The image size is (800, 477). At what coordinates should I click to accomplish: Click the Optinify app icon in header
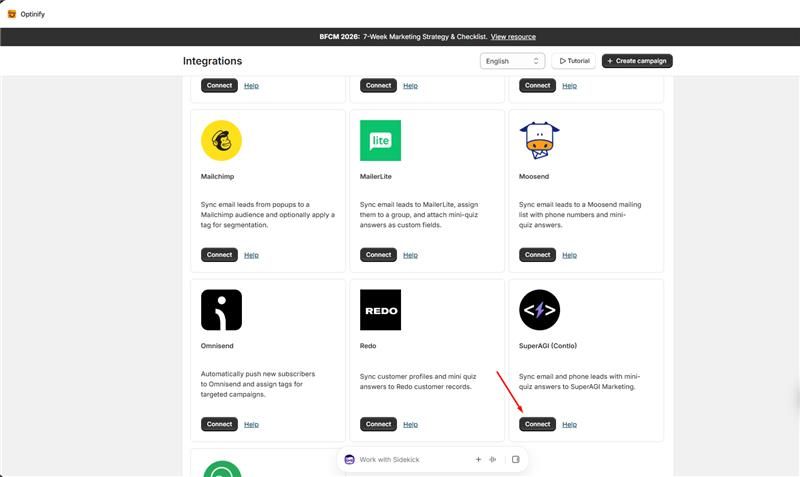[12, 14]
